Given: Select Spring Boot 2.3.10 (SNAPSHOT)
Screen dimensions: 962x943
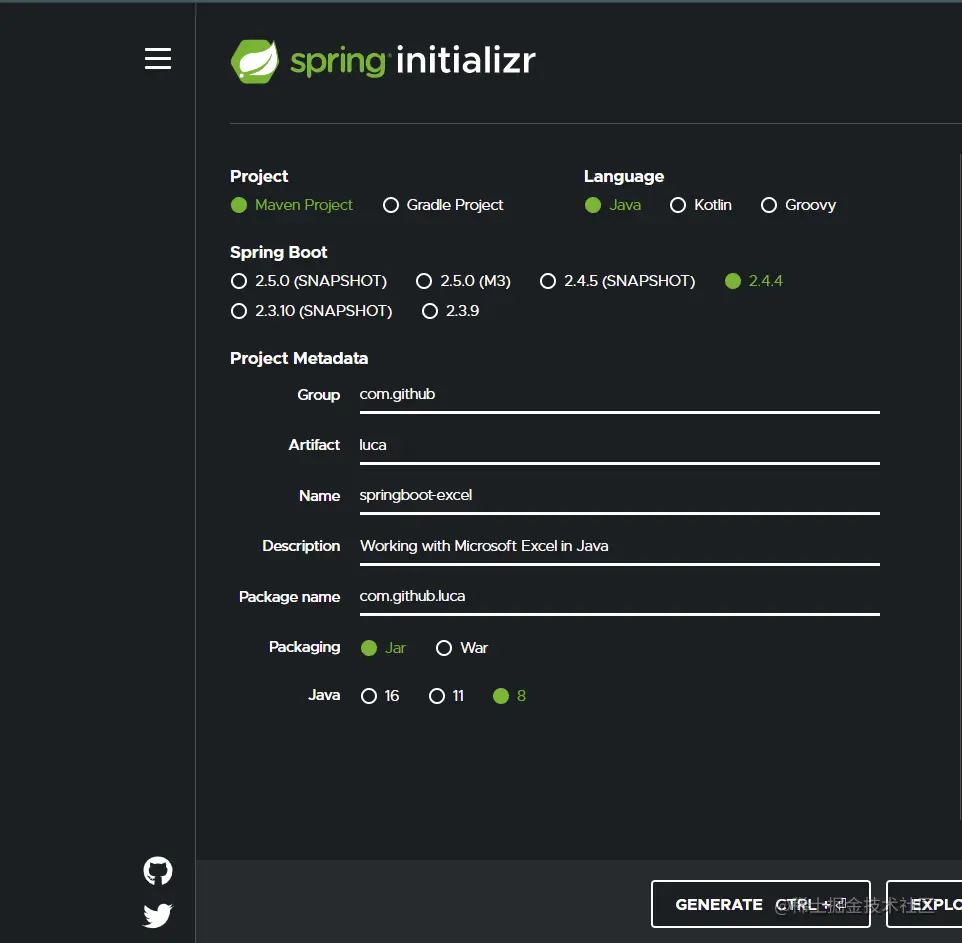Looking at the screenshot, I should click(311, 311).
